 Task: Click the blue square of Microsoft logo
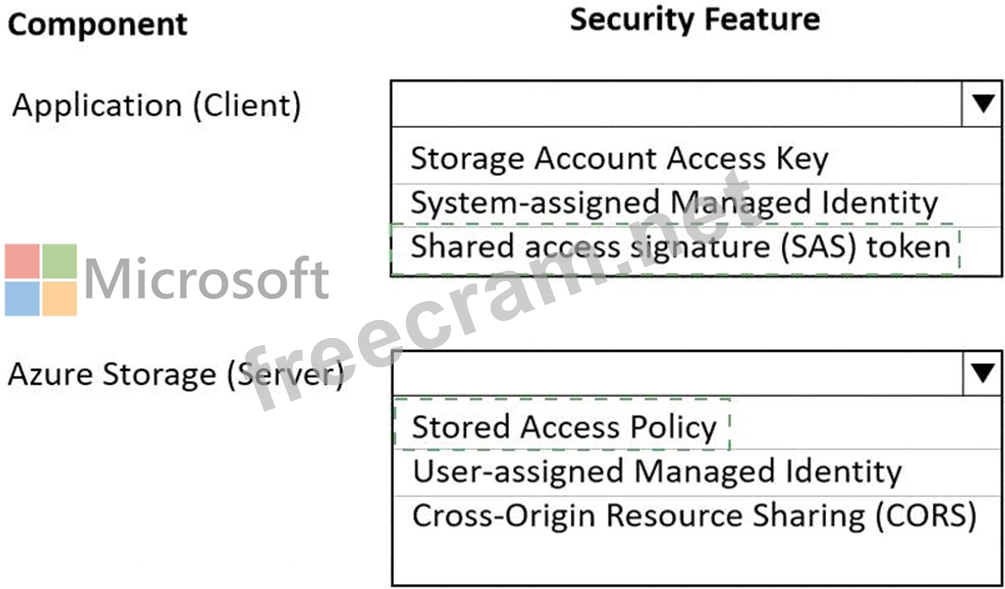point(22,298)
